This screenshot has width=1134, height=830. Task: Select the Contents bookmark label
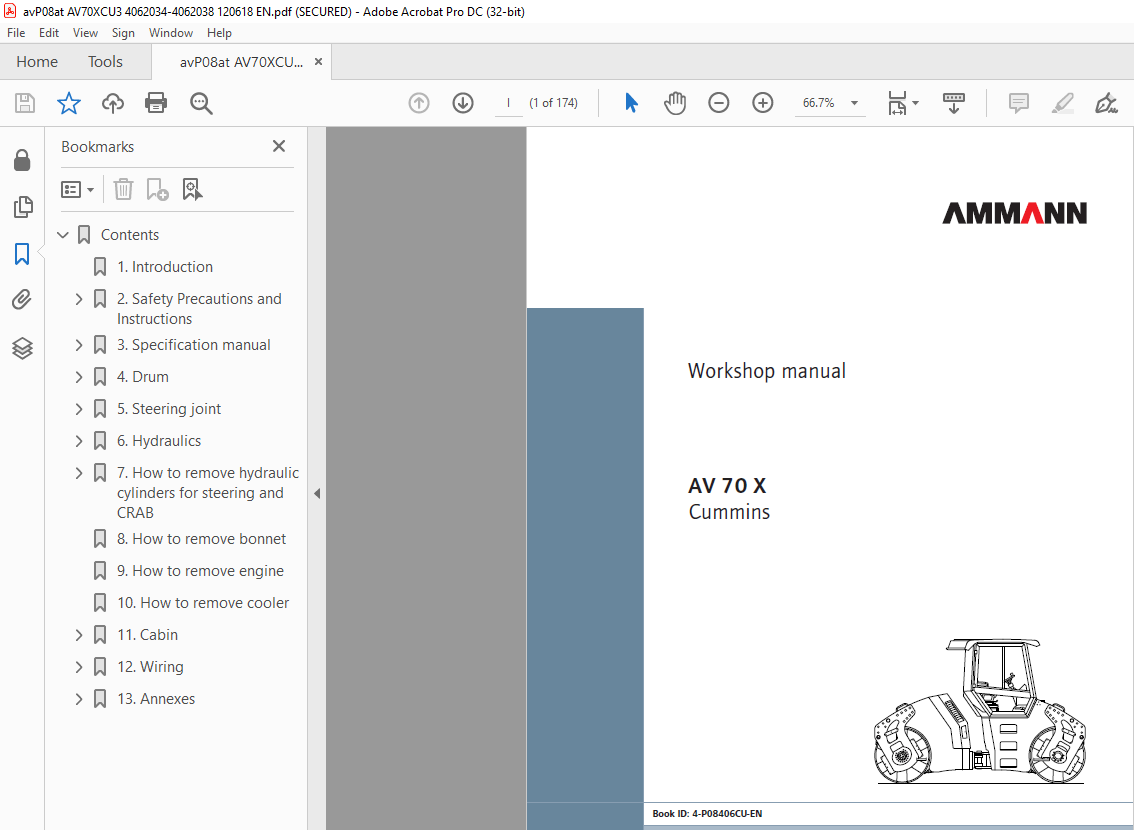pyautogui.click(x=129, y=235)
